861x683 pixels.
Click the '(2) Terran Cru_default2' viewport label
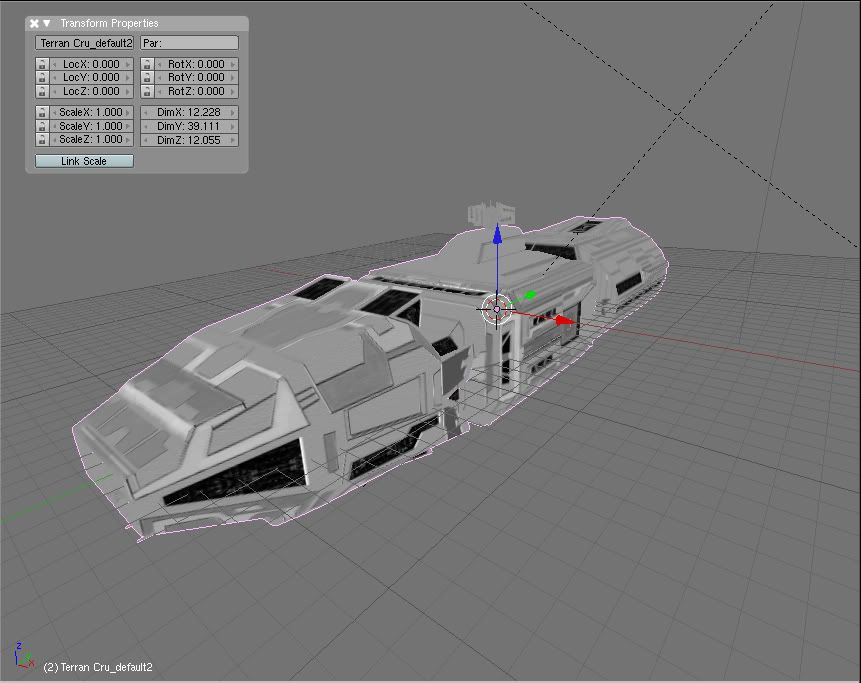pos(98,667)
